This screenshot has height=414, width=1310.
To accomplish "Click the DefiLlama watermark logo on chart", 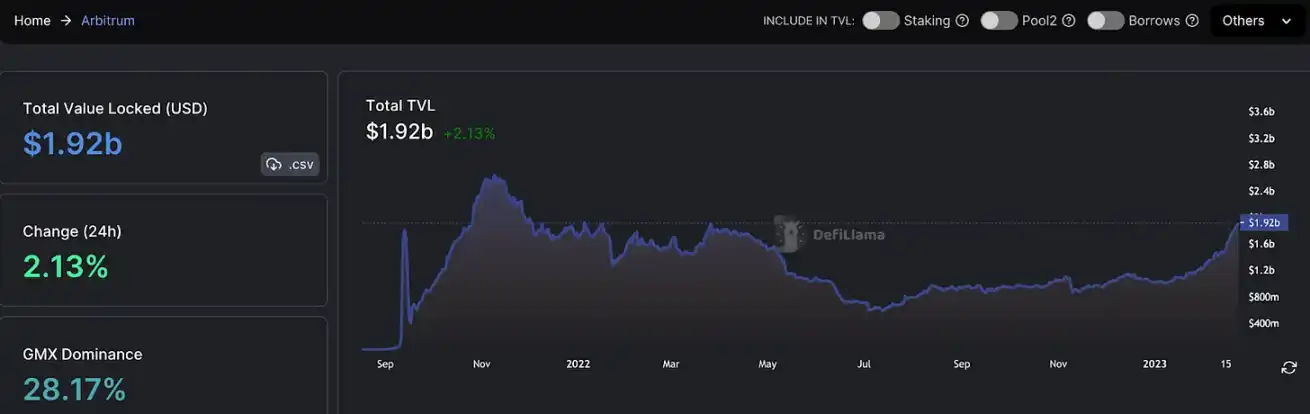I will coord(791,234).
